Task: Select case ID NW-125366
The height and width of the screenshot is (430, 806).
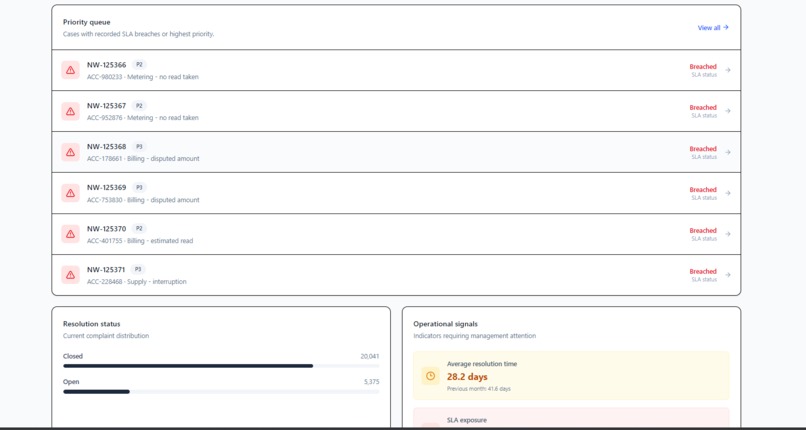Action: tap(106, 65)
